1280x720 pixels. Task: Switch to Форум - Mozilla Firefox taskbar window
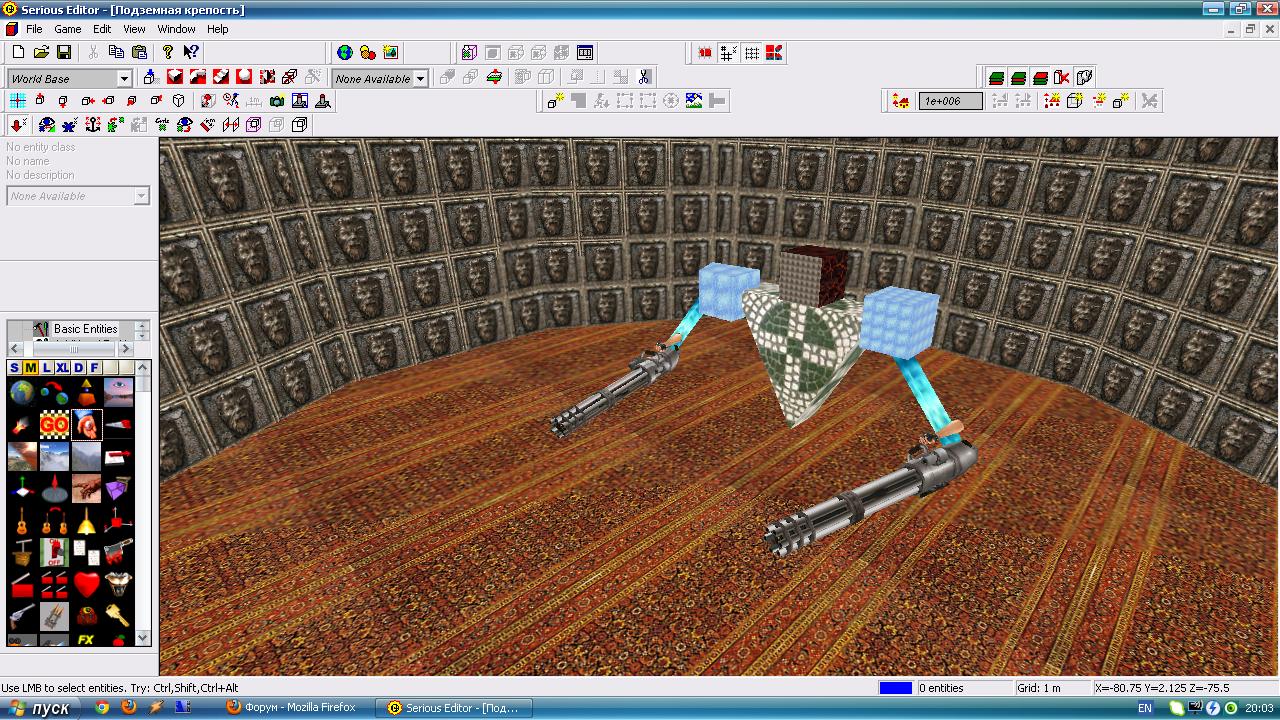292,708
